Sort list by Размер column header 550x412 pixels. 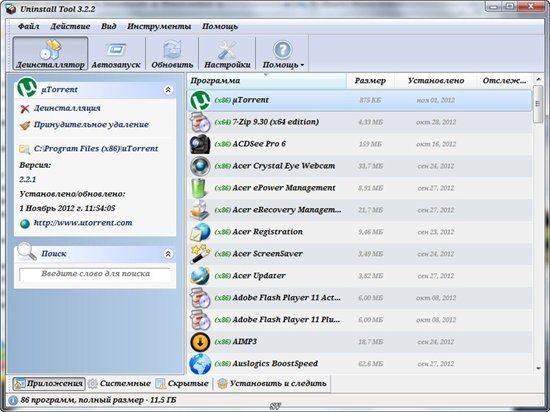370,81
